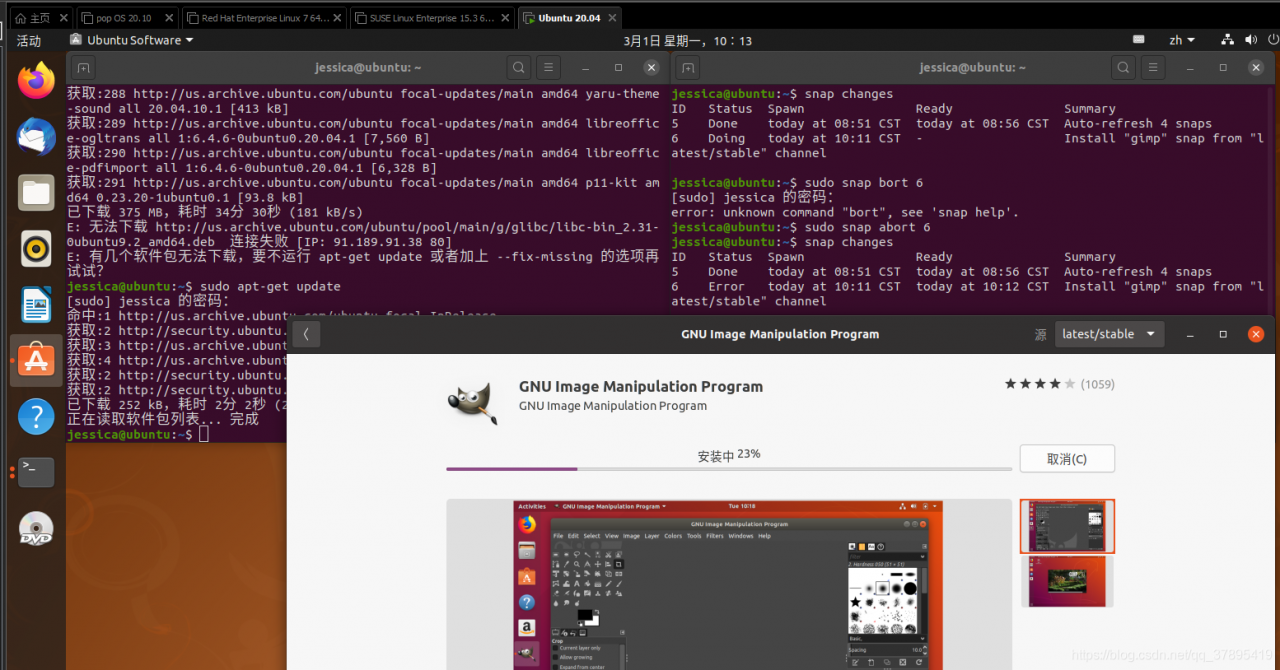Click the "sudo apt-get update" command line

(204, 286)
